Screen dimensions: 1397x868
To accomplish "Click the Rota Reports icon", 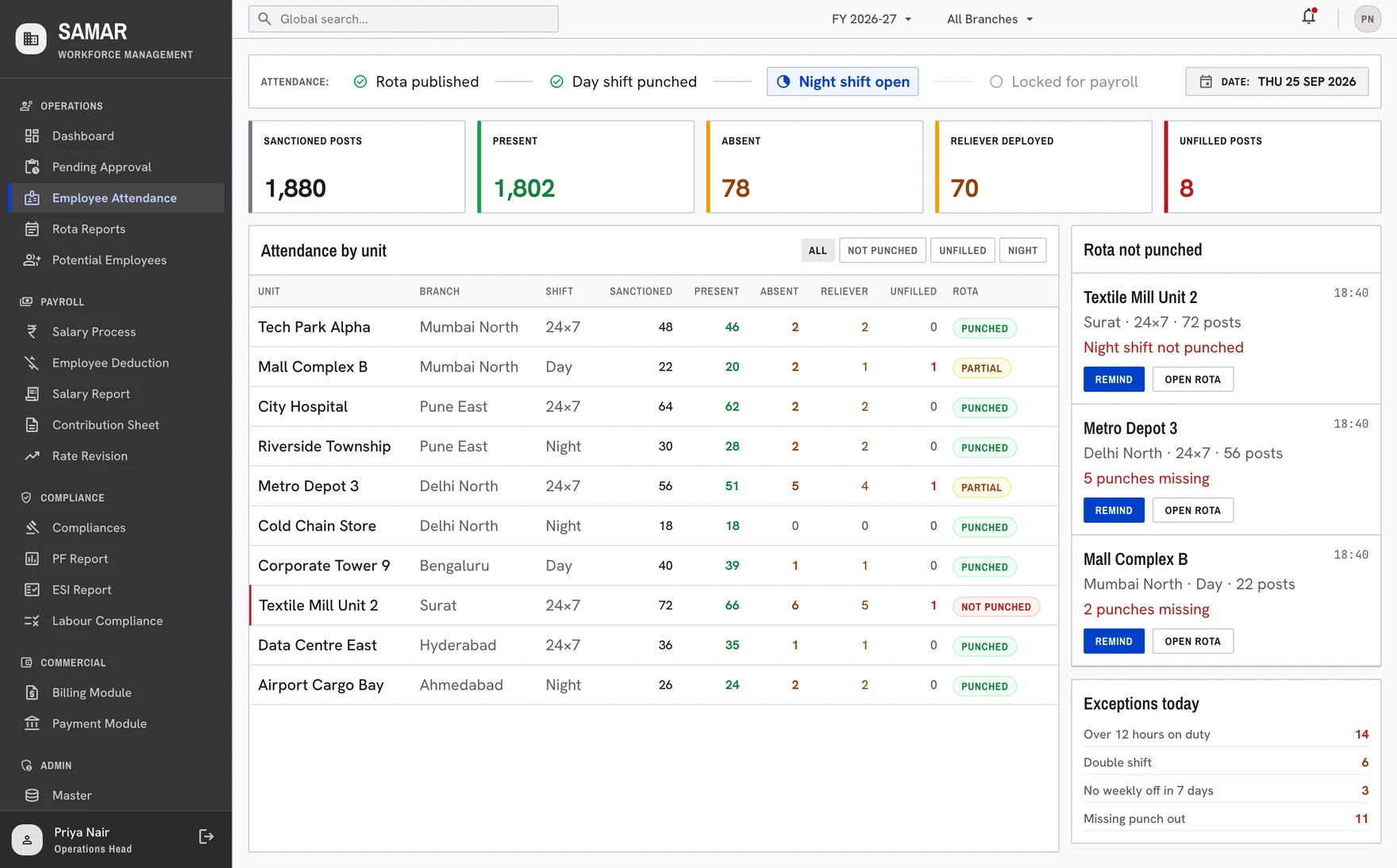I will point(32,229).
